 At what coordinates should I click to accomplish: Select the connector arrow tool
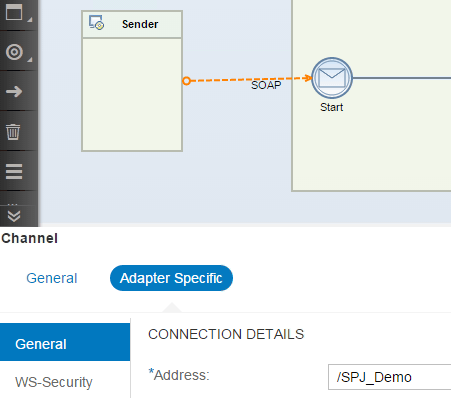coord(14,91)
